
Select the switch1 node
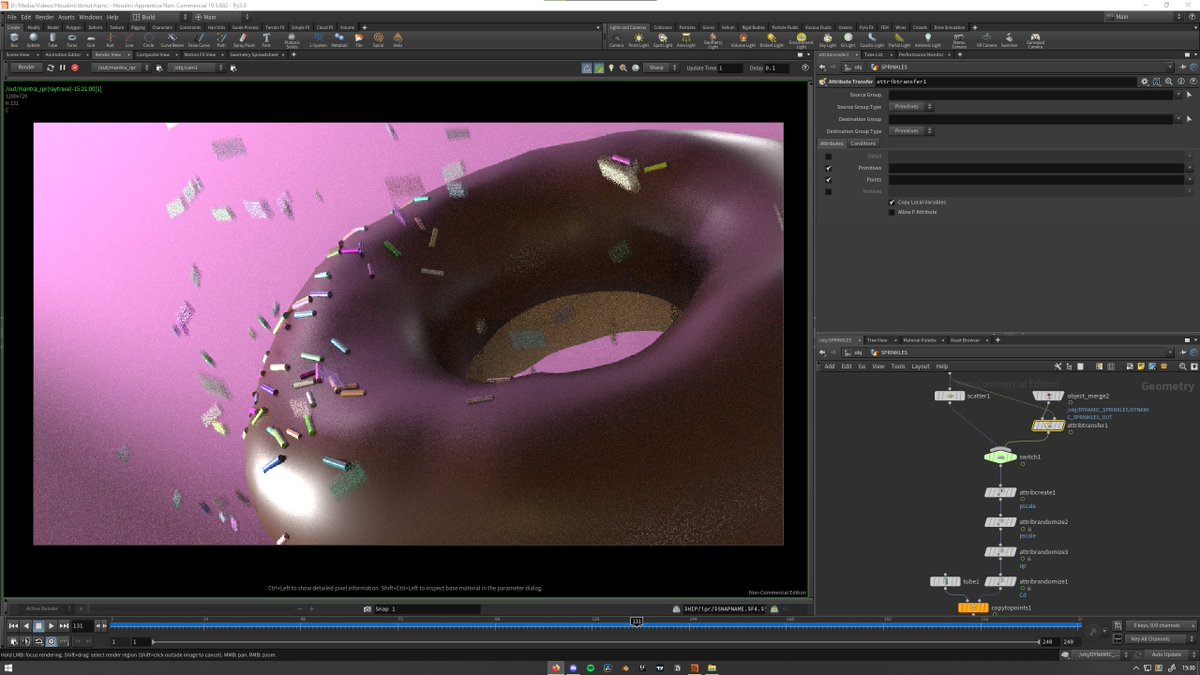1000,457
